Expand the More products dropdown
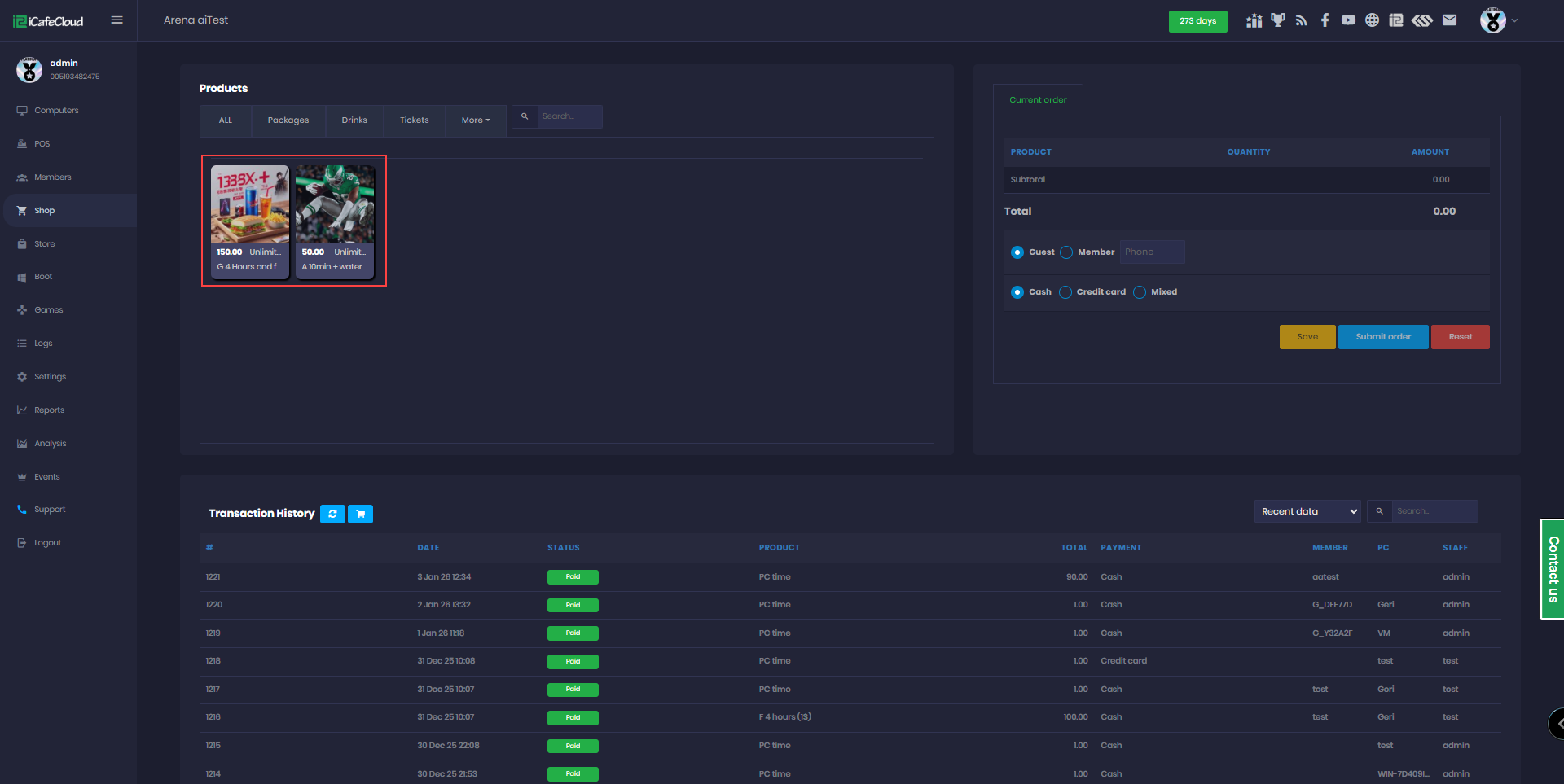This screenshot has height=784, width=1564. (476, 120)
